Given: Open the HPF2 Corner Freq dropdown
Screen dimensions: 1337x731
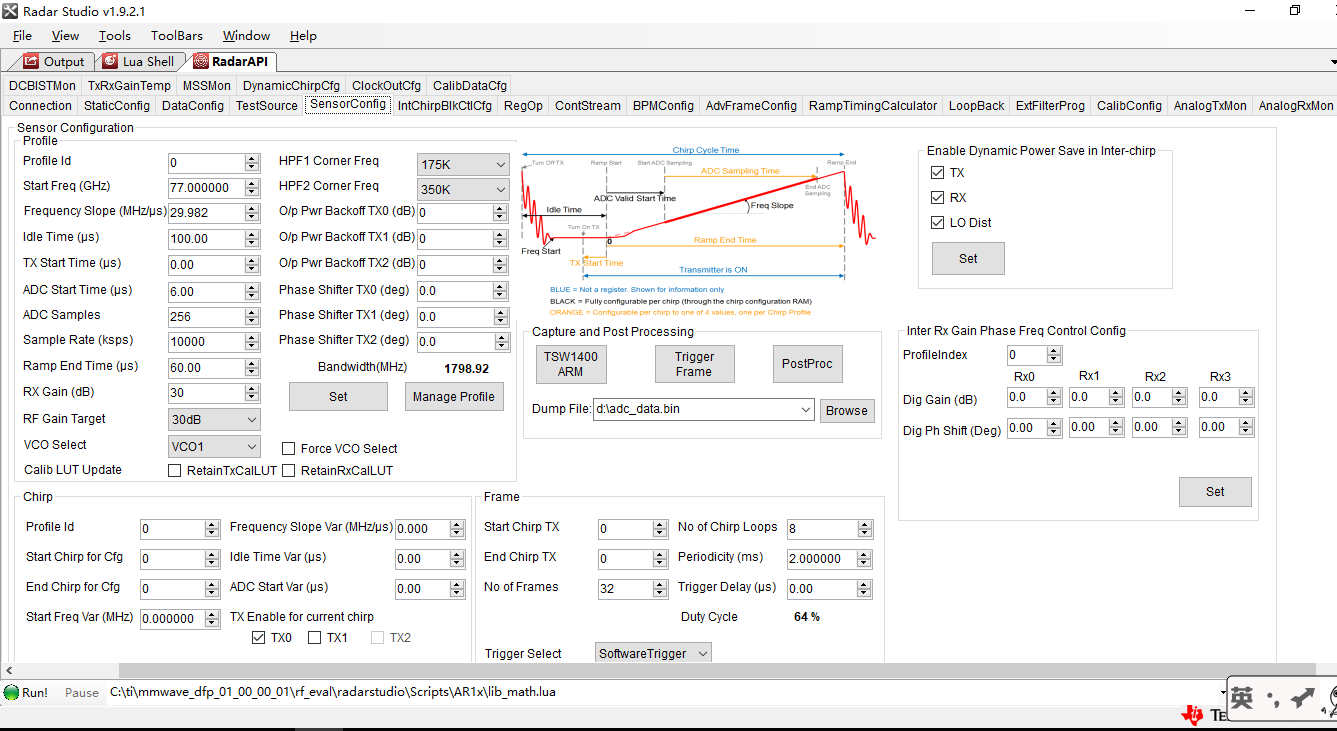Looking at the screenshot, I should pos(463,189).
